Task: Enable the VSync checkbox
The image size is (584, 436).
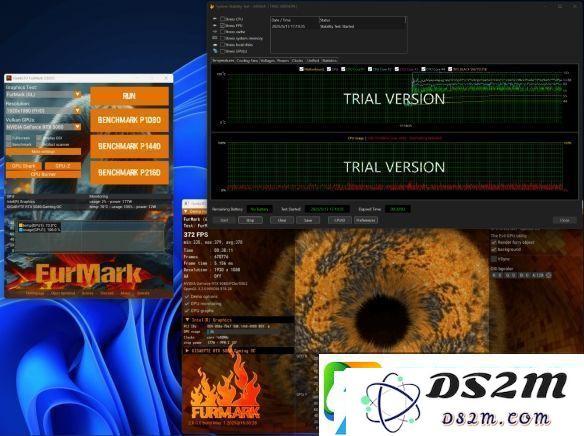Action: (x=494, y=259)
